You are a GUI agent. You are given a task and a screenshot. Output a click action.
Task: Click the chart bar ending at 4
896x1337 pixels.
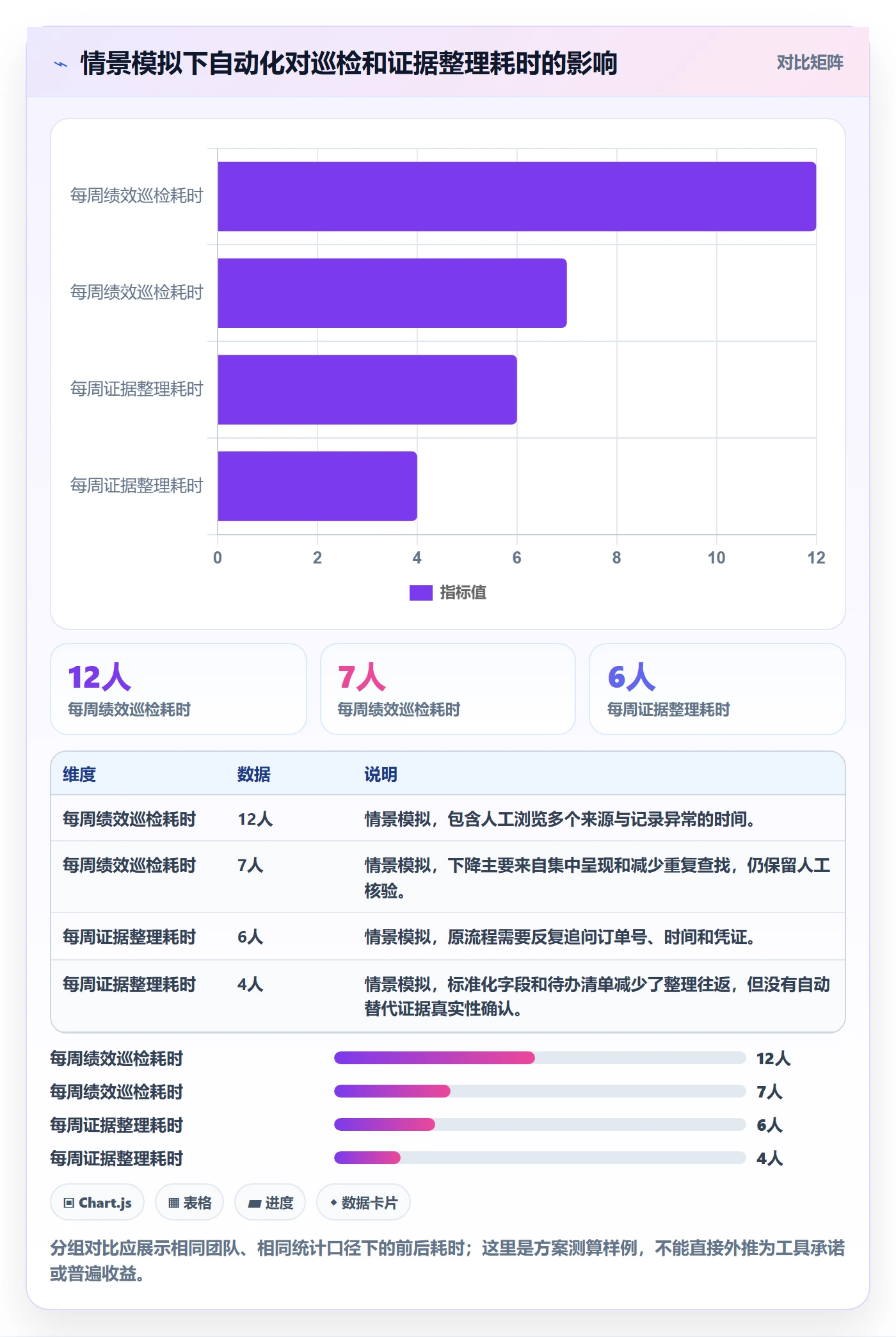pos(317,486)
